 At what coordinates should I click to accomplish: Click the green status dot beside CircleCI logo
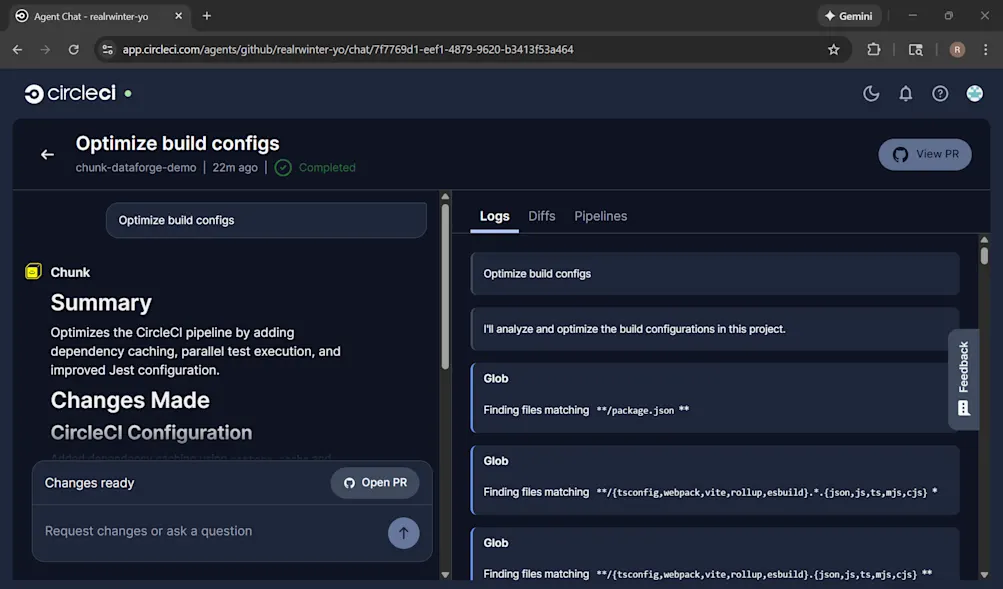click(128, 93)
